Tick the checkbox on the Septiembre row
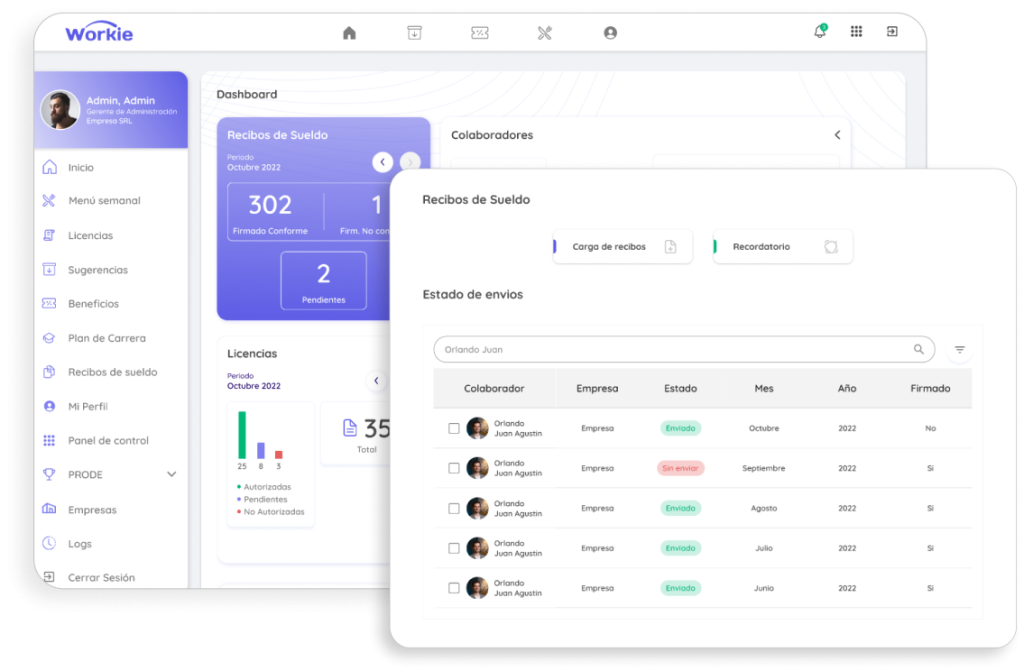The height and width of the screenshot is (671, 1024). tap(453, 467)
